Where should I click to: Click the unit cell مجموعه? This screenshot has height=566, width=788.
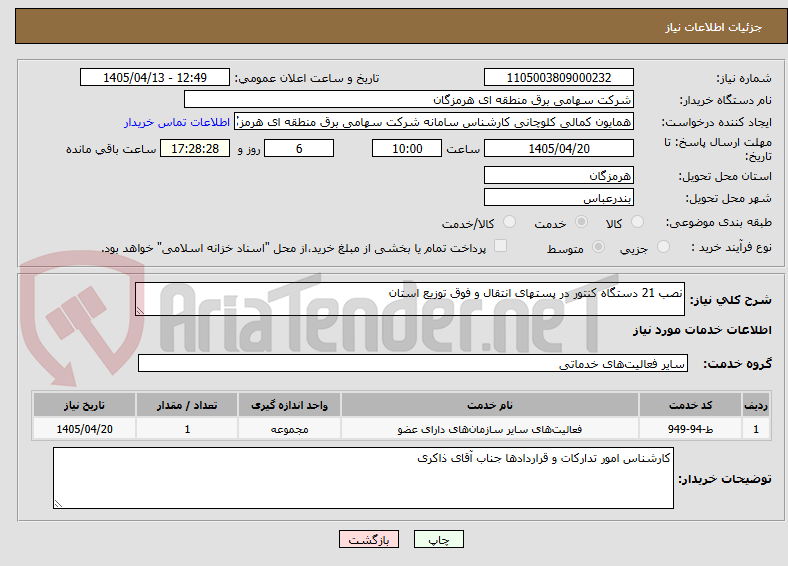[289, 429]
